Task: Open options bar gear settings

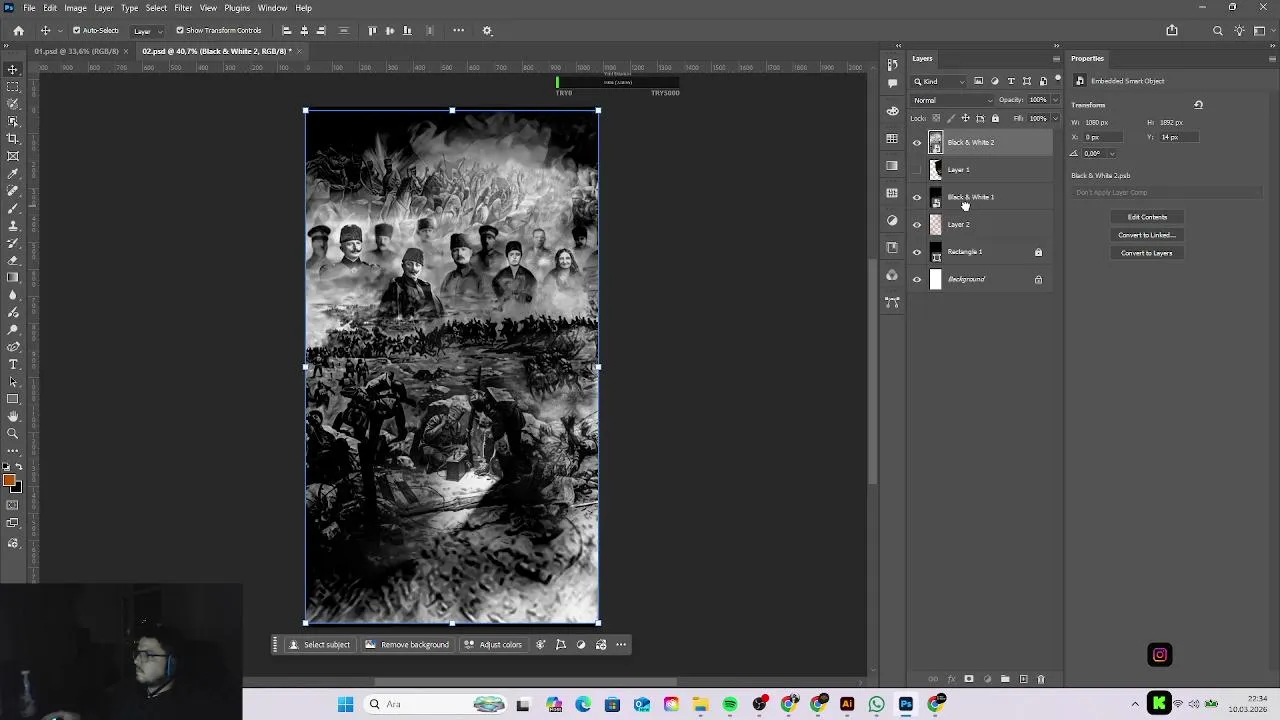Action: [x=487, y=30]
